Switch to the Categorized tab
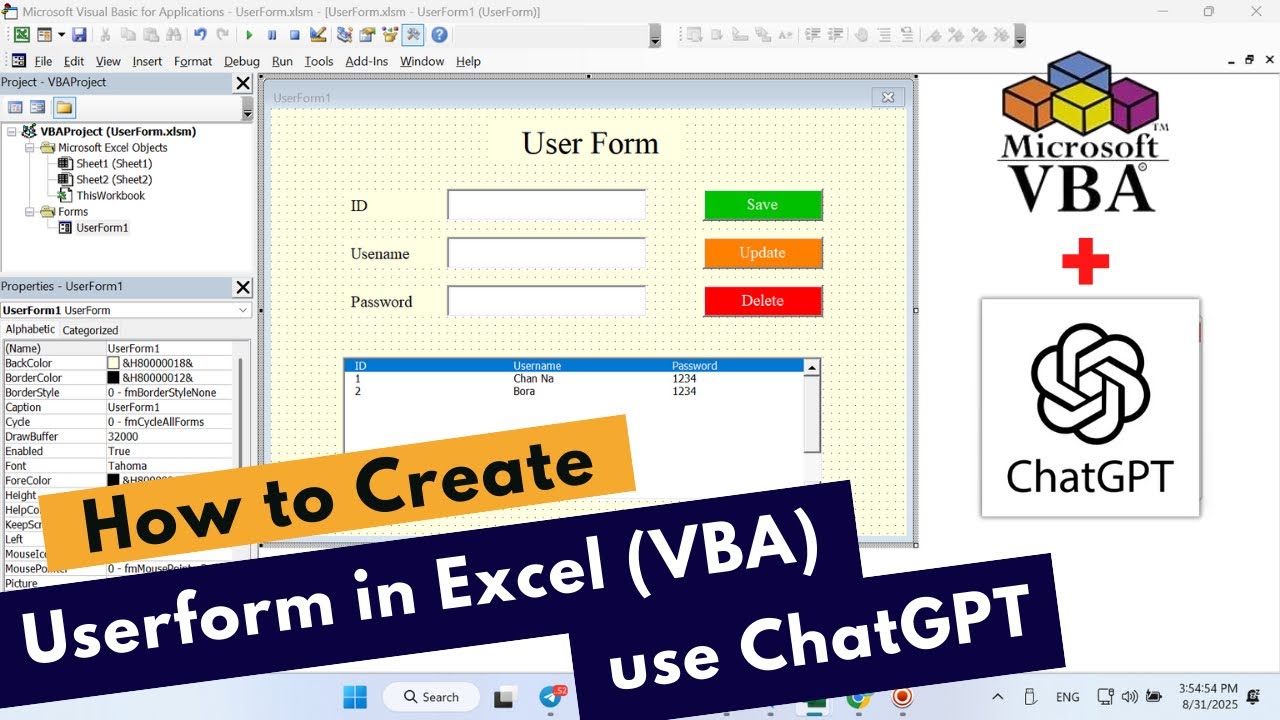The height and width of the screenshot is (720, 1280). pos(90,330)
